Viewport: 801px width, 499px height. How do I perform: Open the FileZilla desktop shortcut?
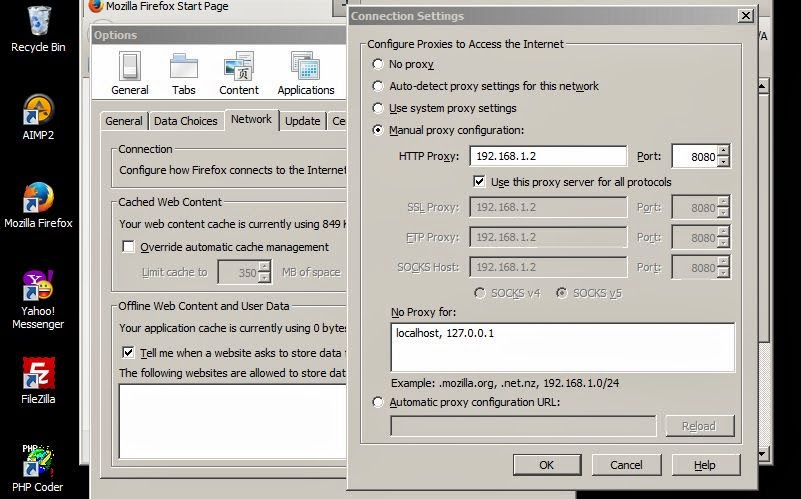tap(38, 381)
